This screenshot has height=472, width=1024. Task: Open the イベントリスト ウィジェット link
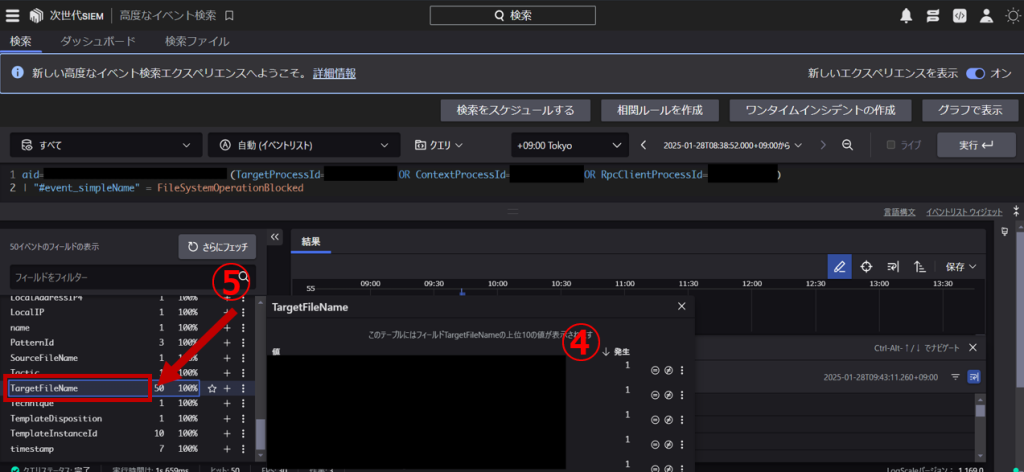point(964,212)
